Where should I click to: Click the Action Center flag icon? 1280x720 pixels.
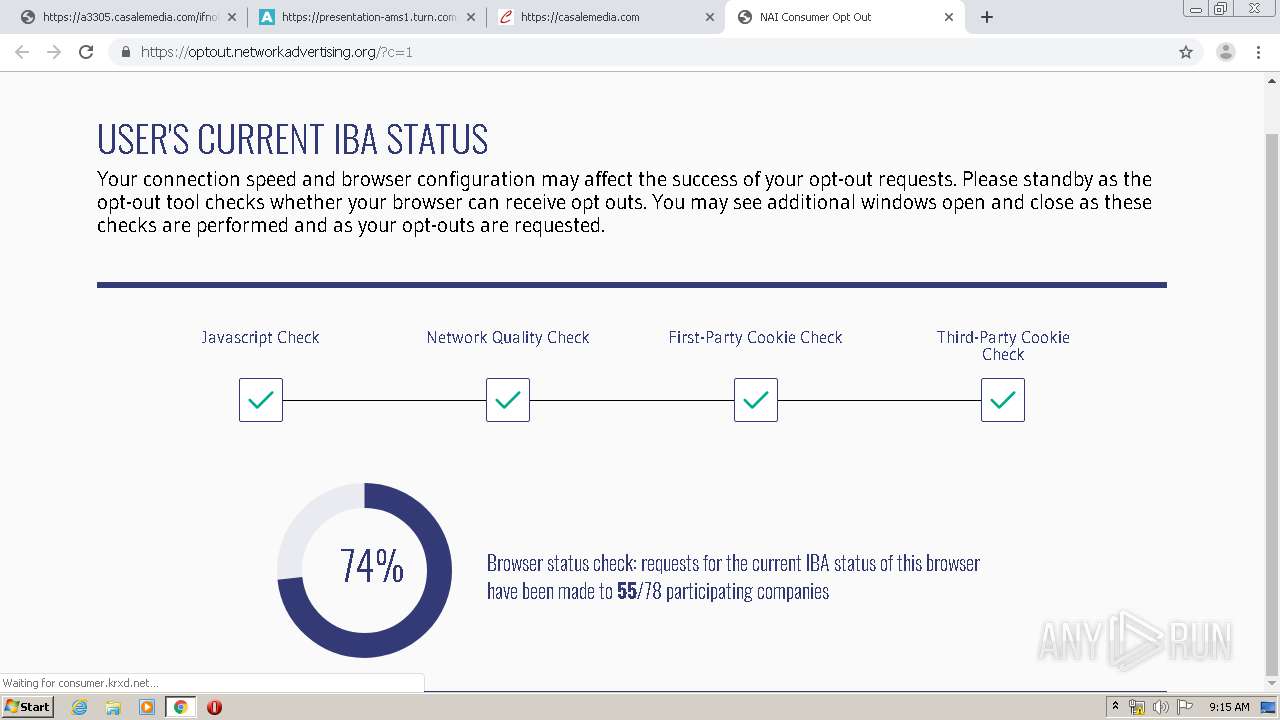click(x=1184, y=707)
